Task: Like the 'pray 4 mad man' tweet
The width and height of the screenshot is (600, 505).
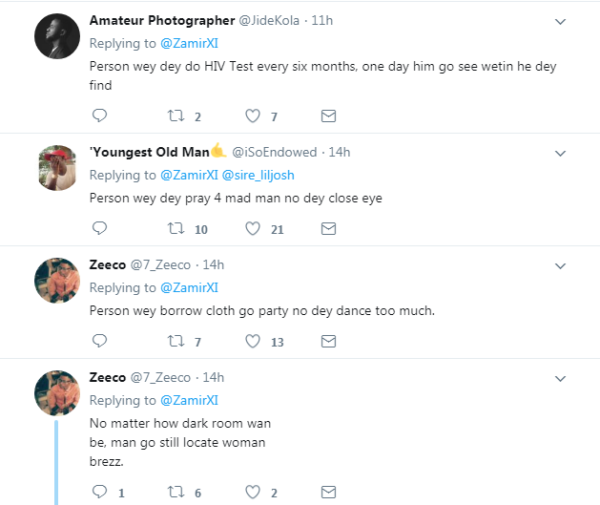Action: (x=253, y=229)
